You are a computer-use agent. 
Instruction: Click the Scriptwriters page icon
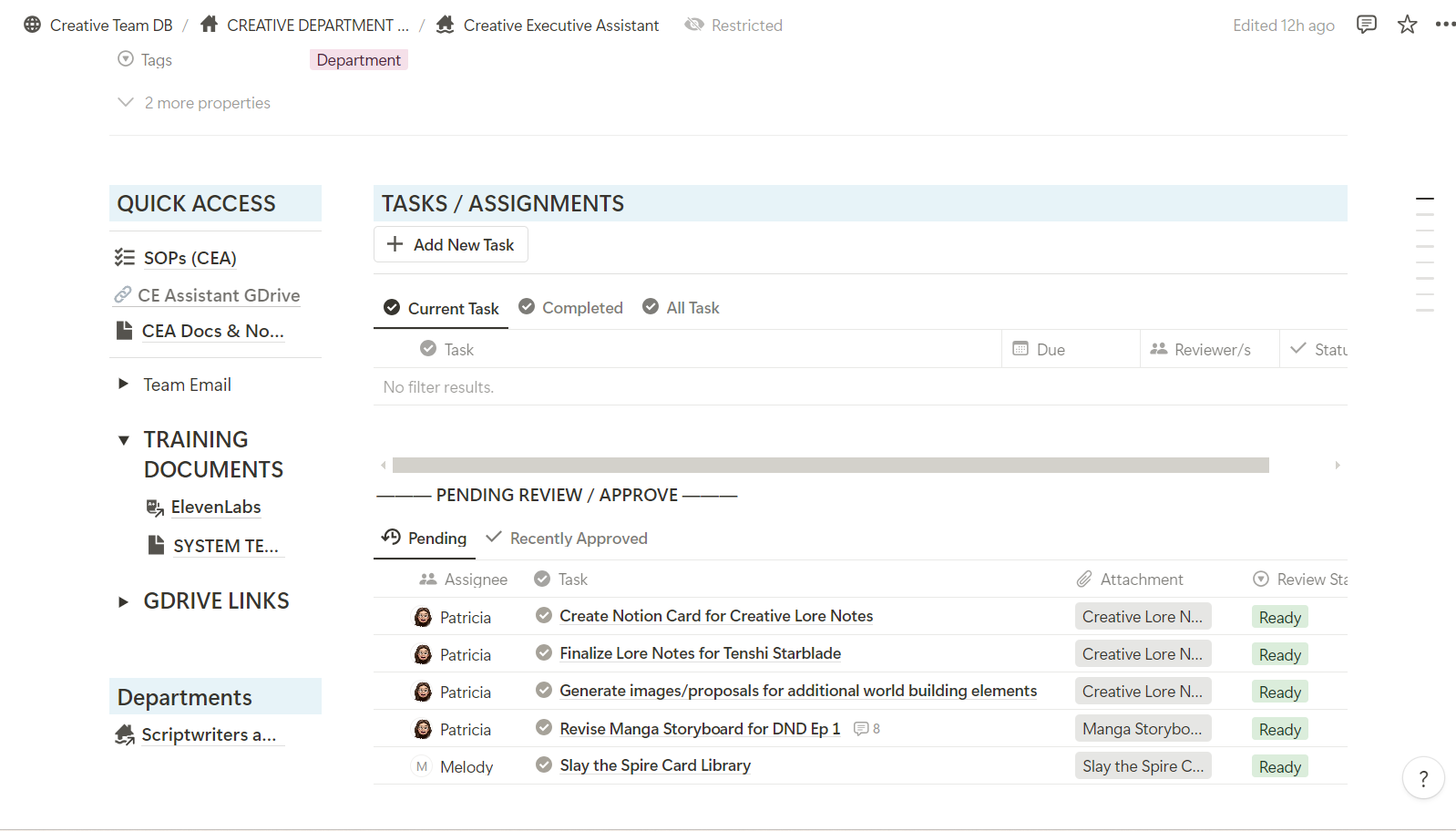click(x=125, y=734)
